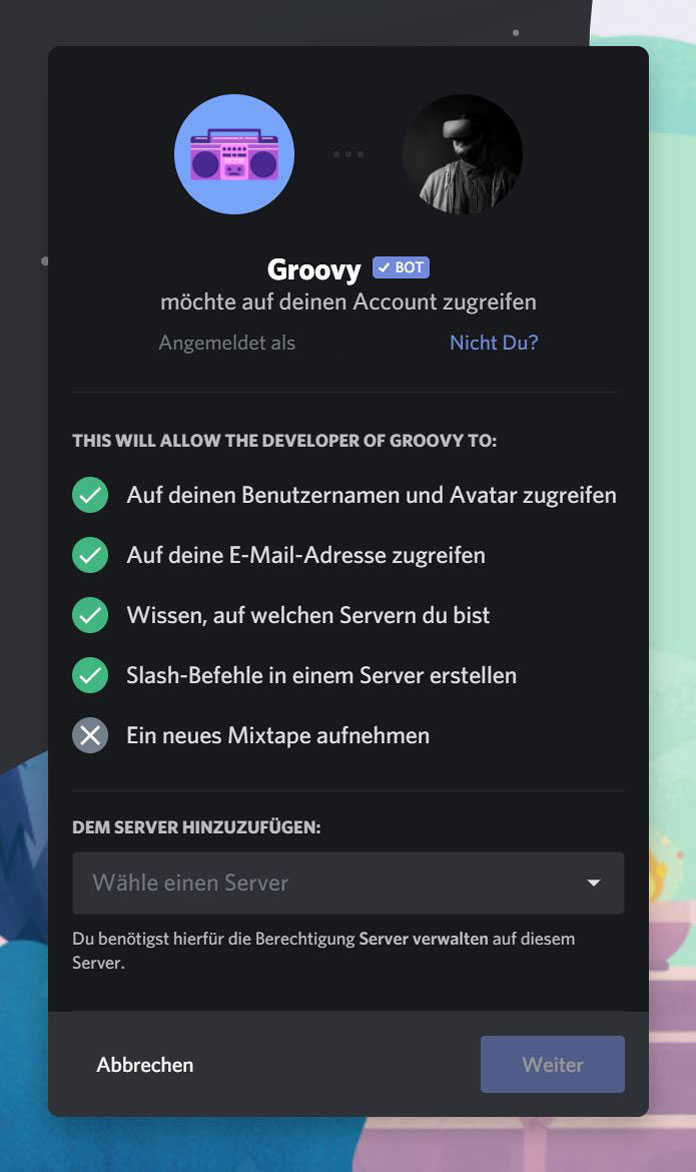Click the X icon beside Mixtape aufnehmen
Image resolution: width=696 pixels, height=1172 pixels.
pyautogui.click(x=90, y=735)
